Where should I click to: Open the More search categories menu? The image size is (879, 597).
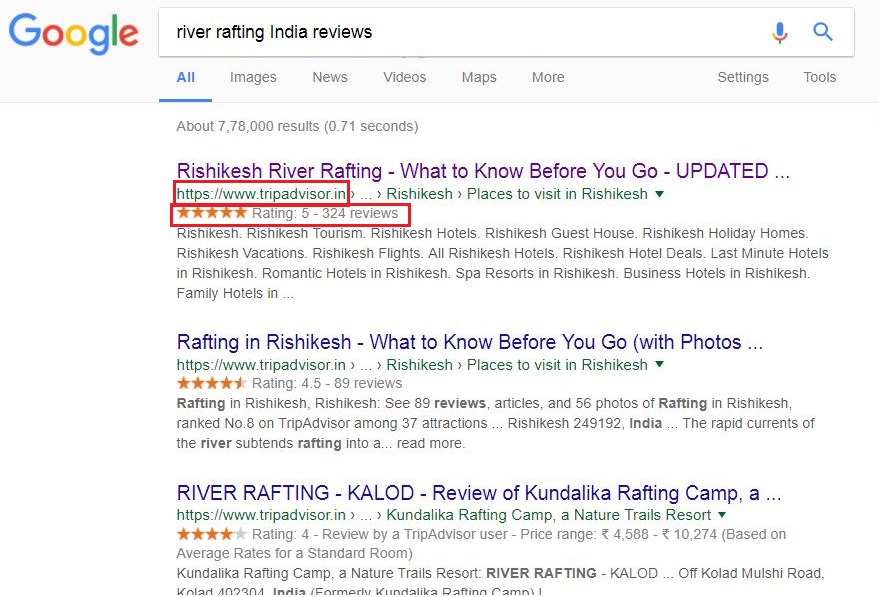548,77
